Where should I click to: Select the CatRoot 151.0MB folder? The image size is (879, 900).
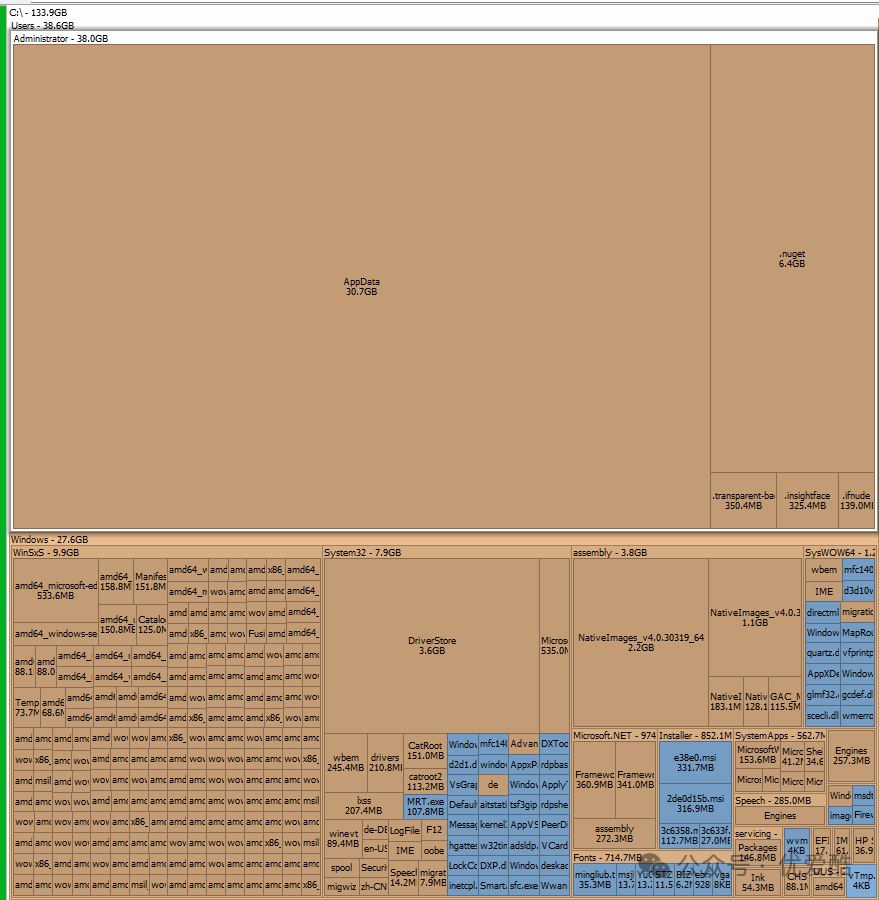click(425, 750)
